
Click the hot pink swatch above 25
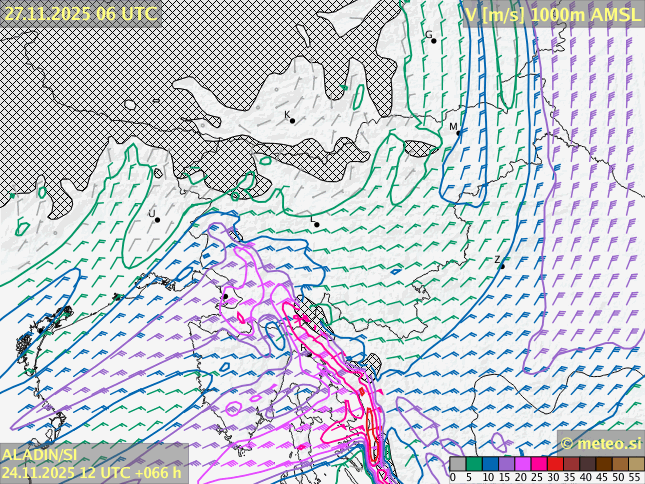[x=538, y=464]
